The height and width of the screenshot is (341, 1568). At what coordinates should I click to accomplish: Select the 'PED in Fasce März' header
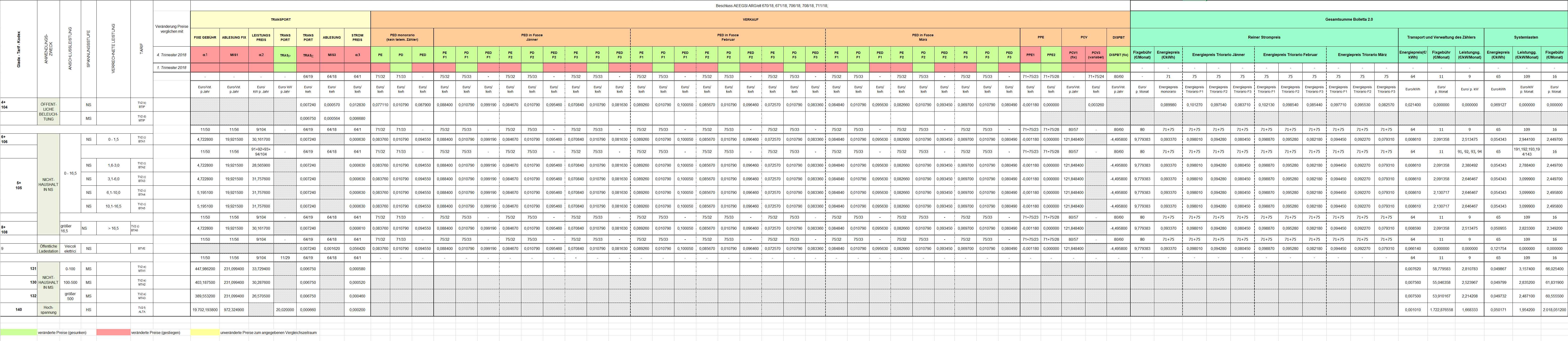point(923,37)
